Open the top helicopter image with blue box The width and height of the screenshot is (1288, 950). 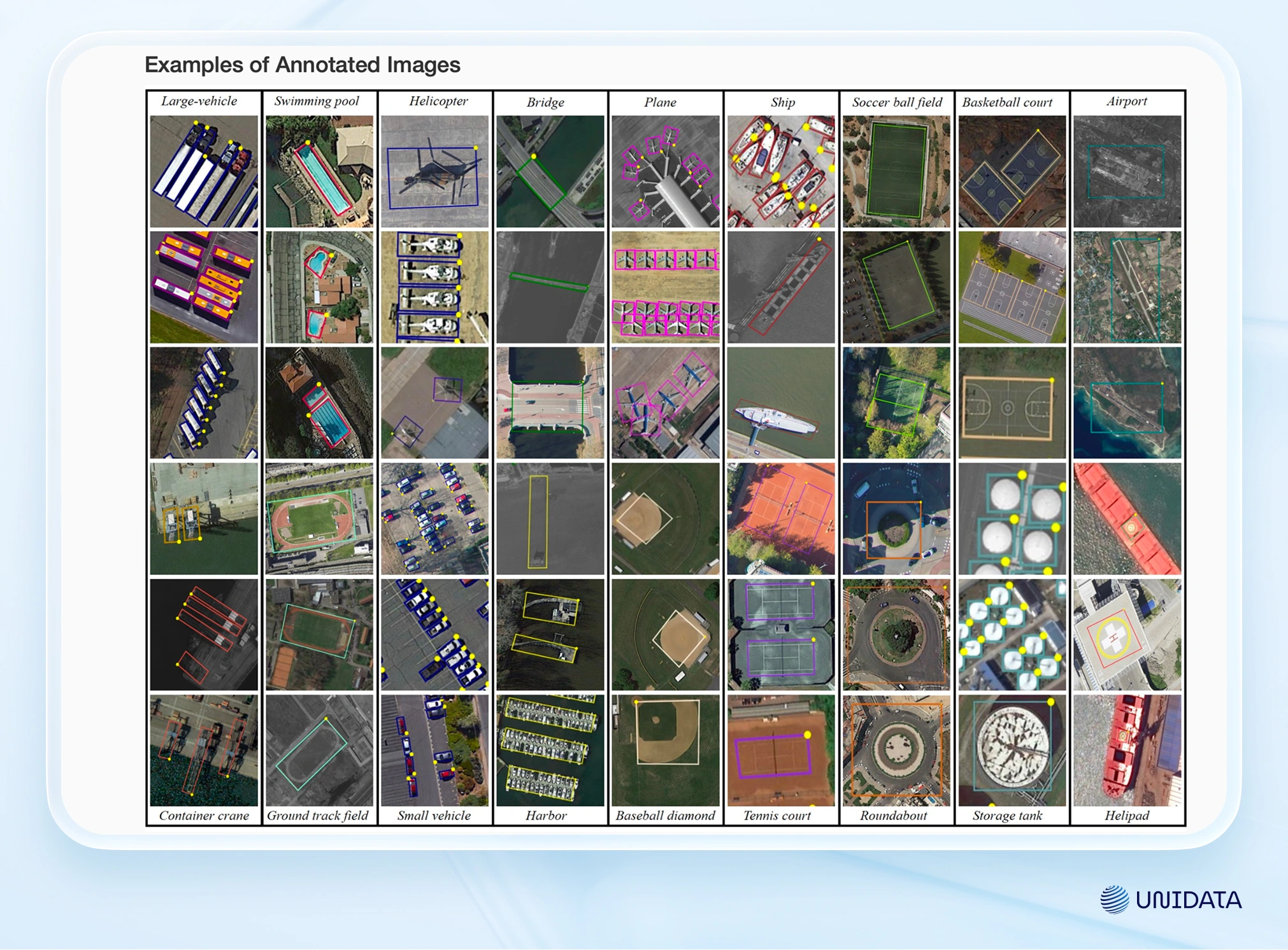[x=434, y=171]
